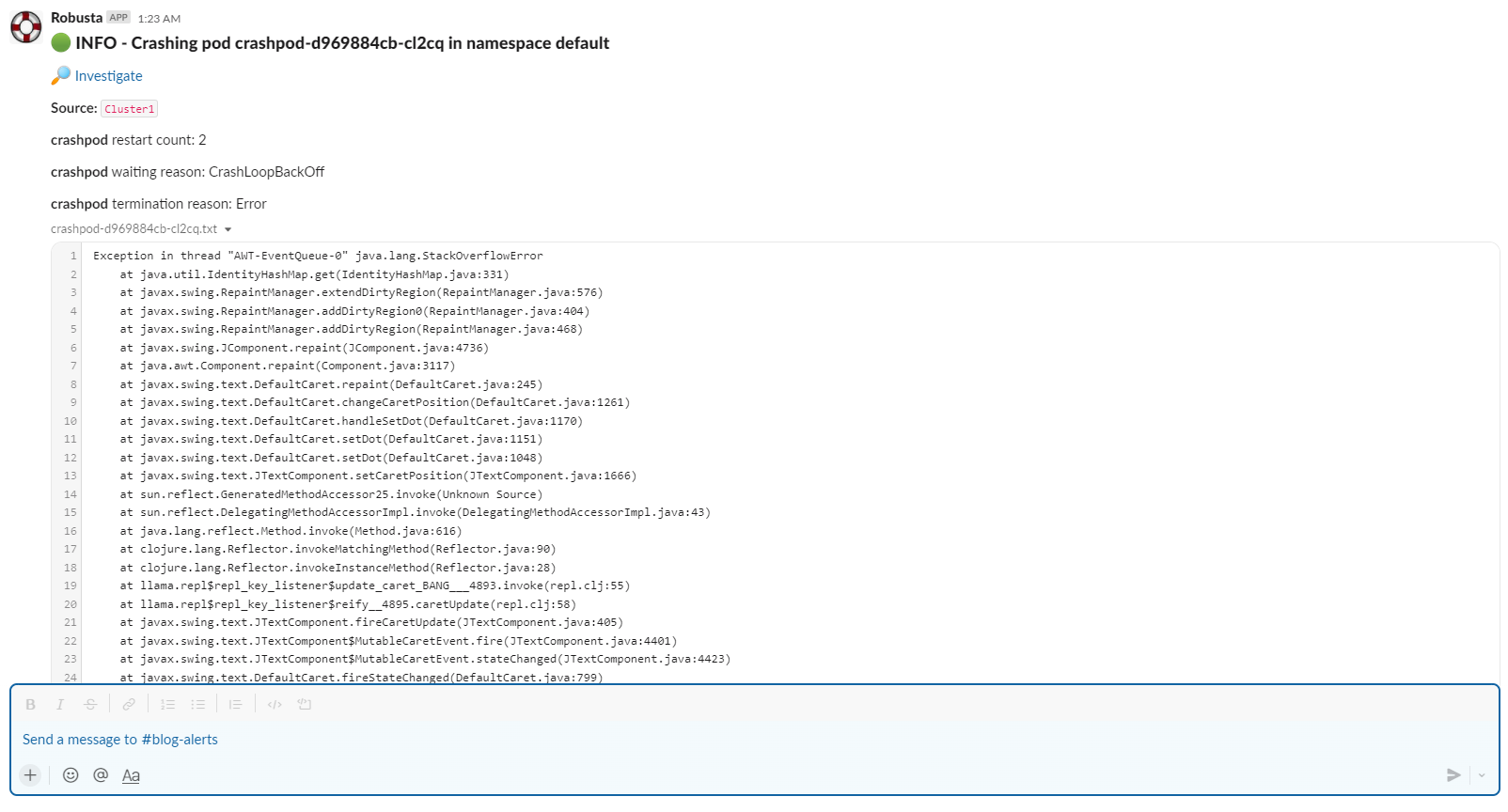The image size is (1508, 812).
Task: Toggle the Aa formatting toolbar visibility
Action: (x=131, y=775)
